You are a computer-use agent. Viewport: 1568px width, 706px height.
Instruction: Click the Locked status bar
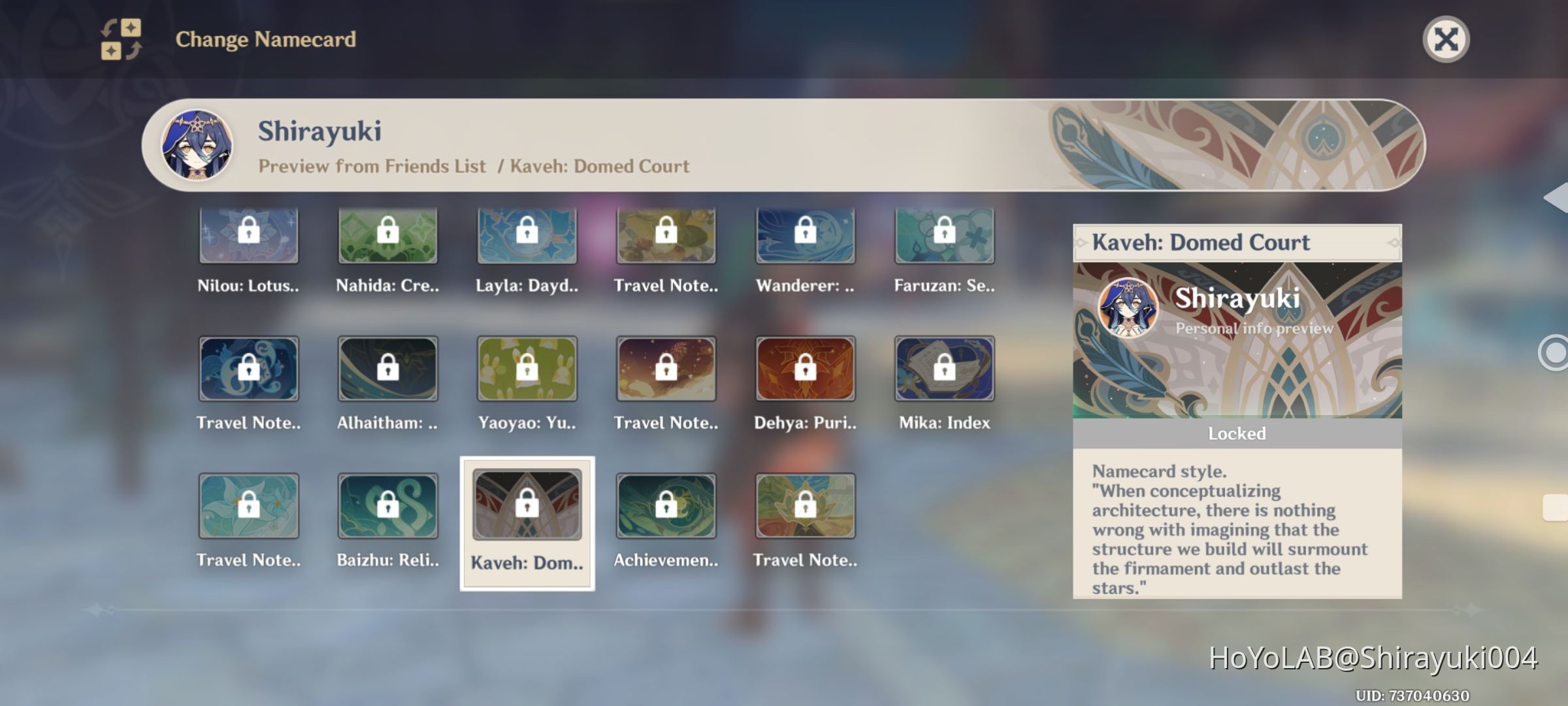[1236, 433]
